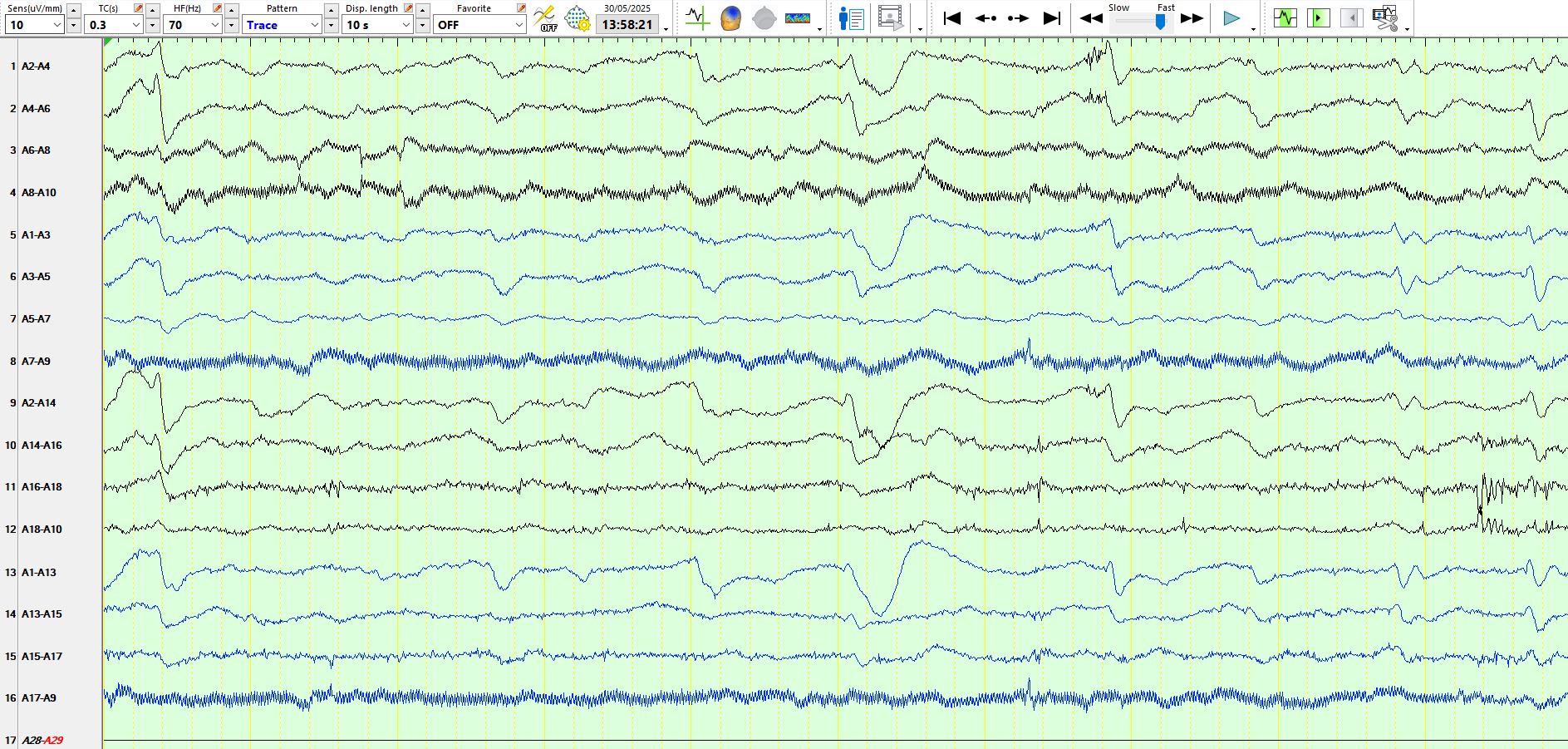This screenshot has height=749, width=1568.
Task: Select channel label A14-A16
Action: 42,445
